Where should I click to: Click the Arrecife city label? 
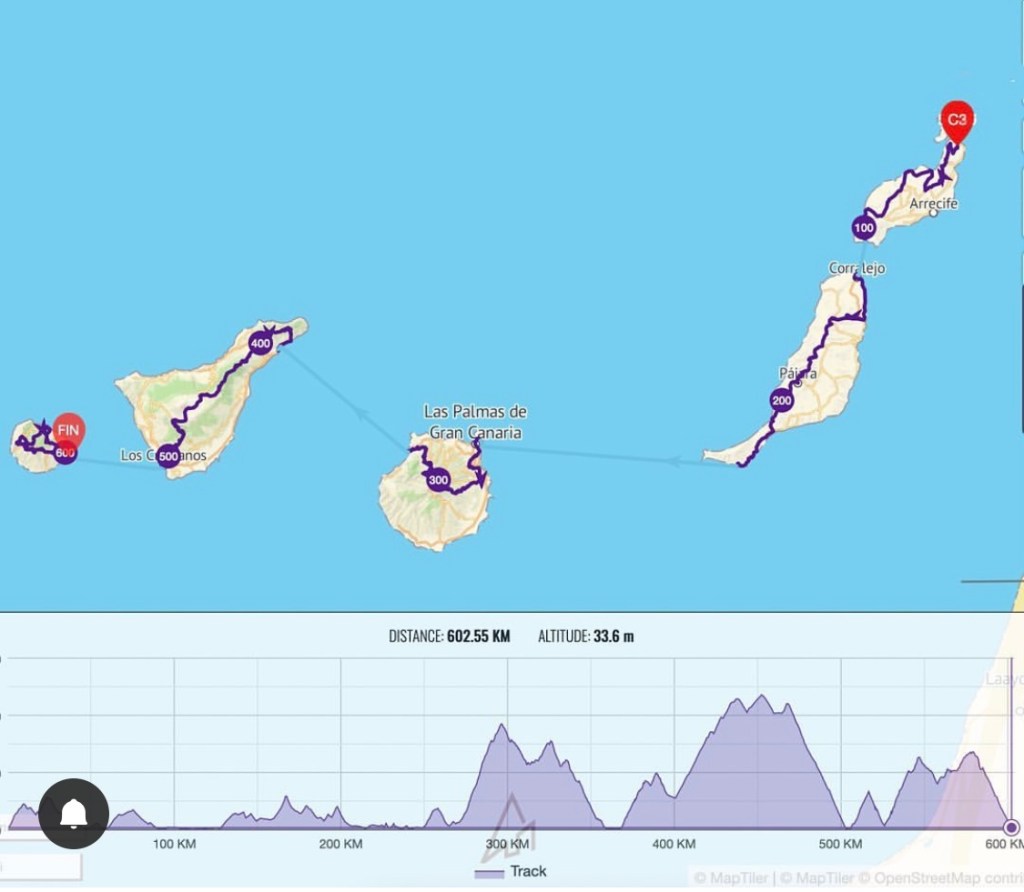(934, 204)
